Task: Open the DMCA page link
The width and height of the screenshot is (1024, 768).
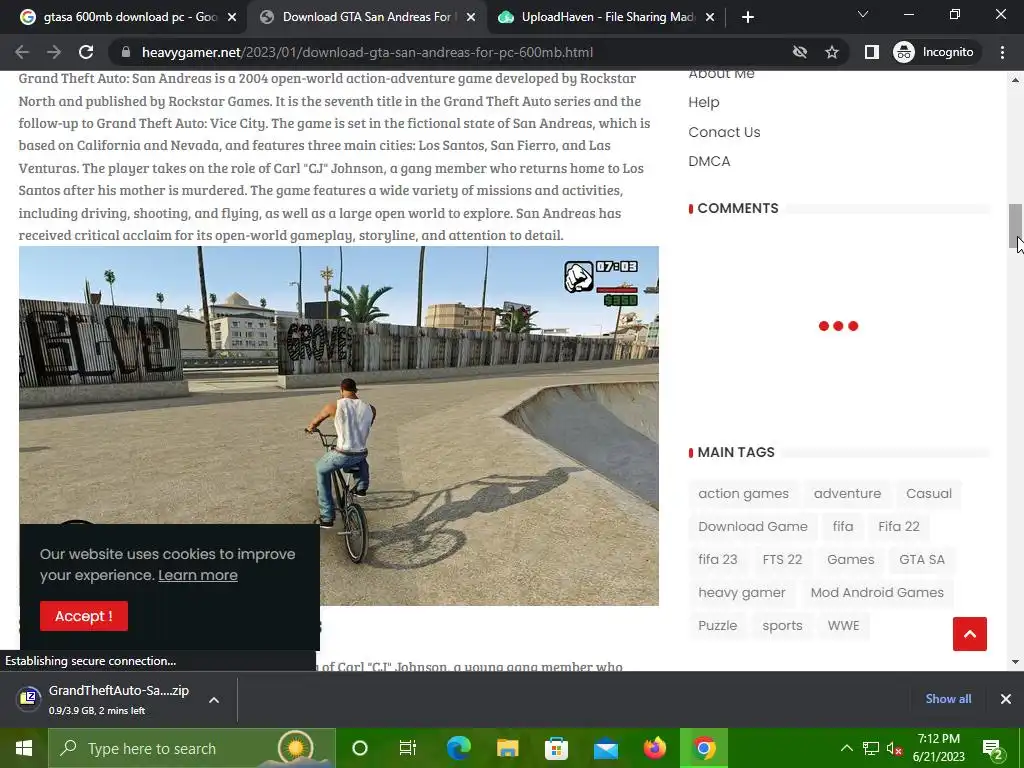Action: tap(709, 161)
